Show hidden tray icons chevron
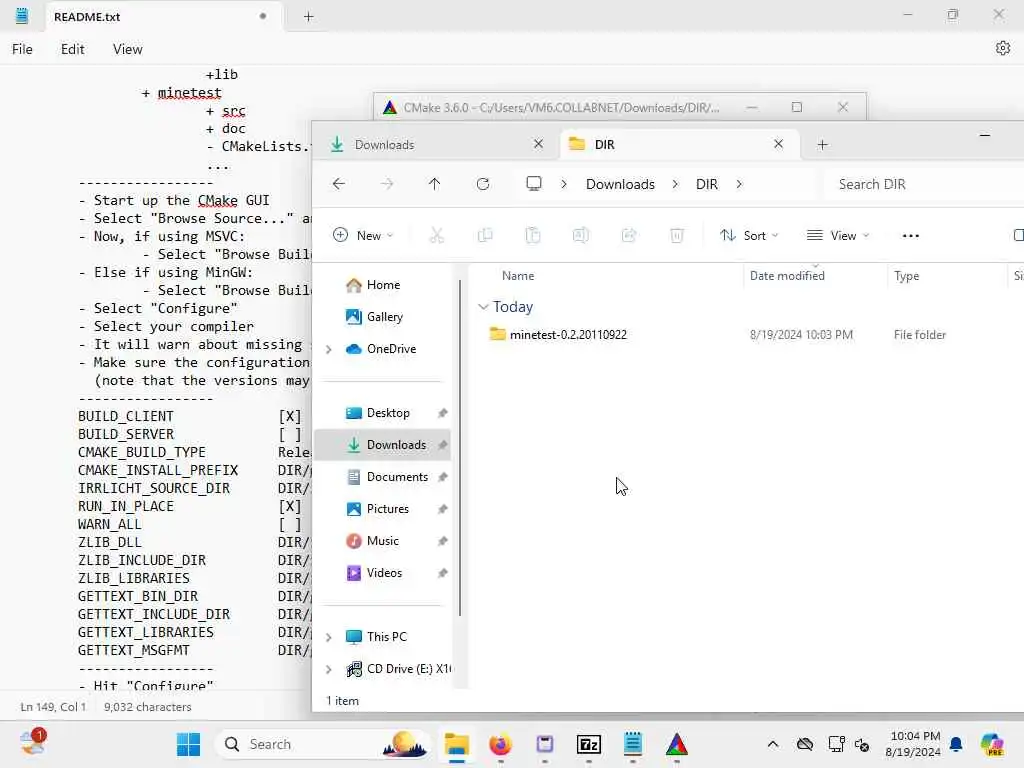 pyautogui.click(x=773, y=744)
